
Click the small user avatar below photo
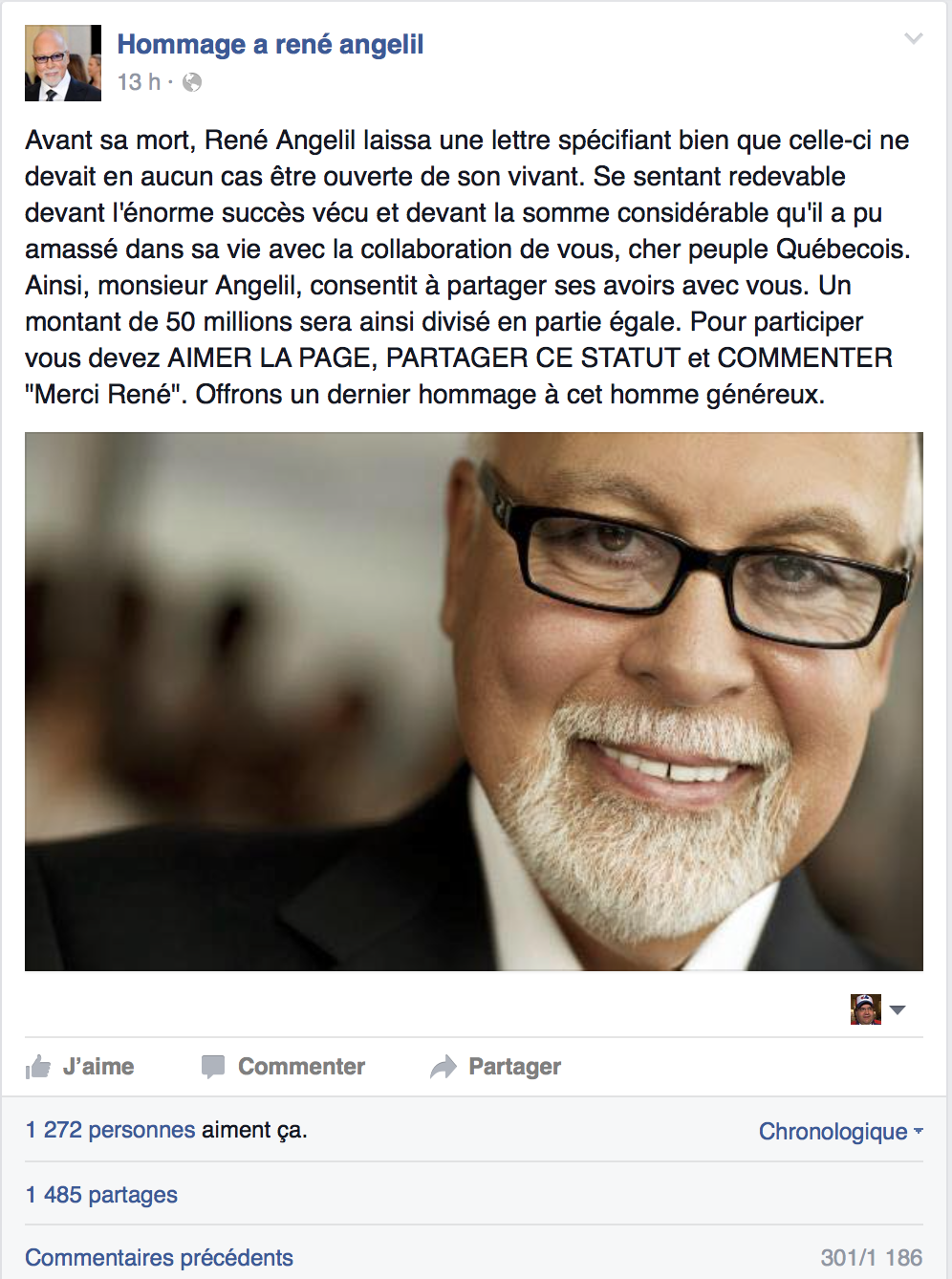pos(866,1009)
